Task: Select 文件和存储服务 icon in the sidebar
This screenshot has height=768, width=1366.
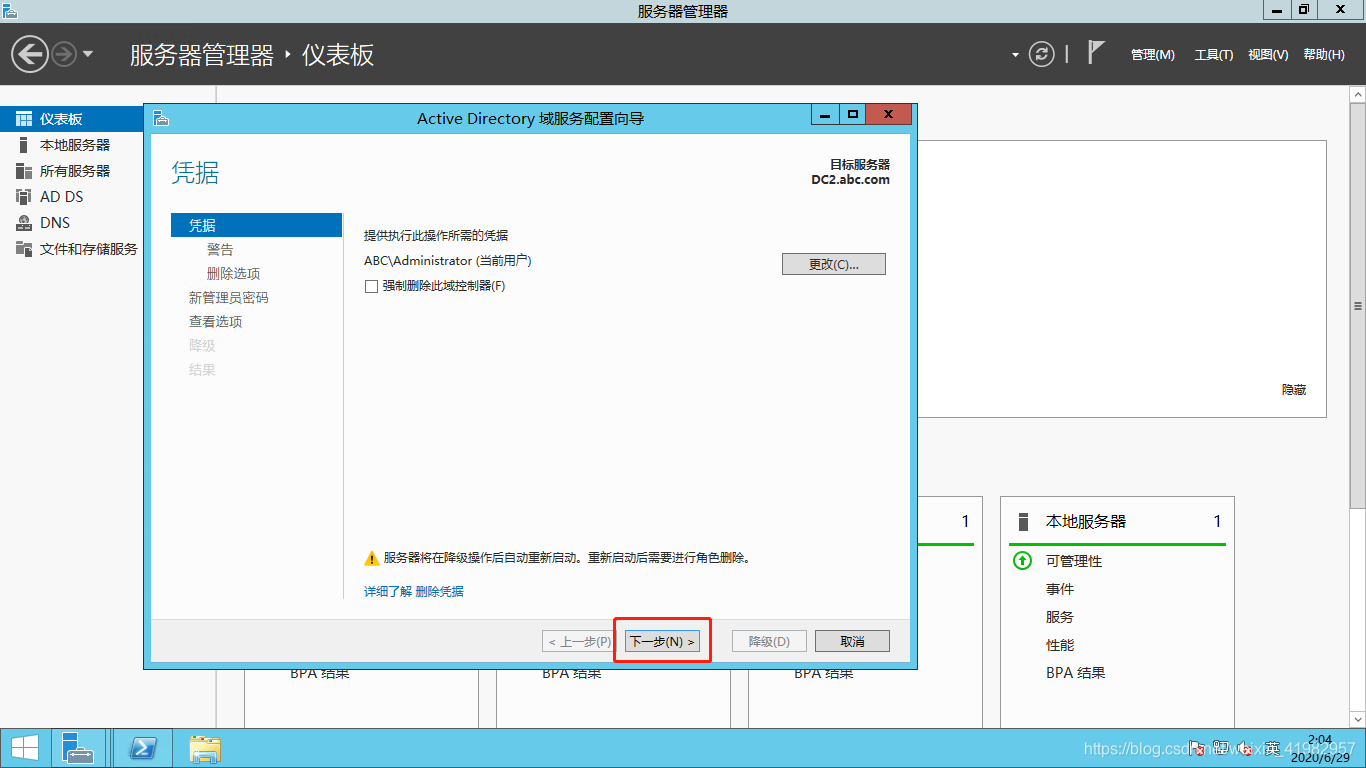Action: pyautogui.click(x=24, y=249)
